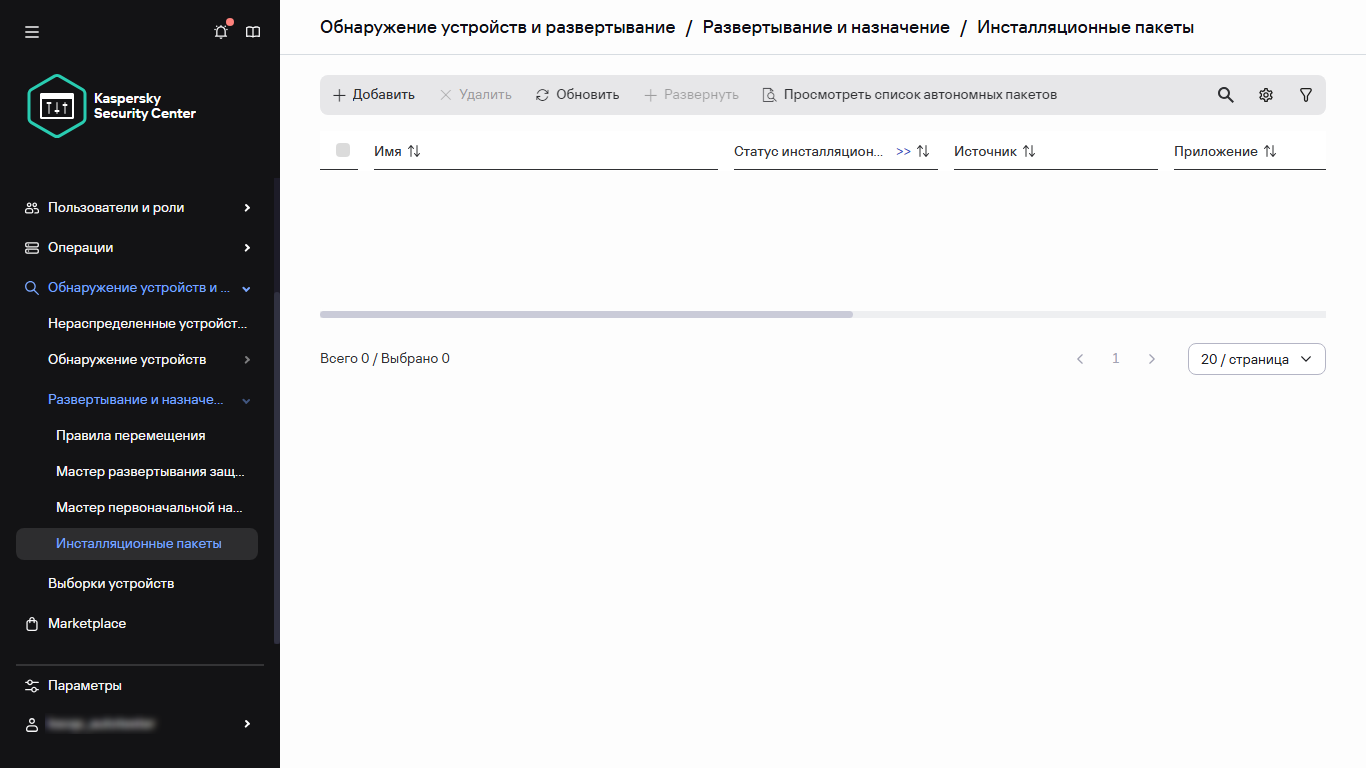Open Просмотреть список автономных пакетов
The image size is (1366, 768).
pos(908,94)
